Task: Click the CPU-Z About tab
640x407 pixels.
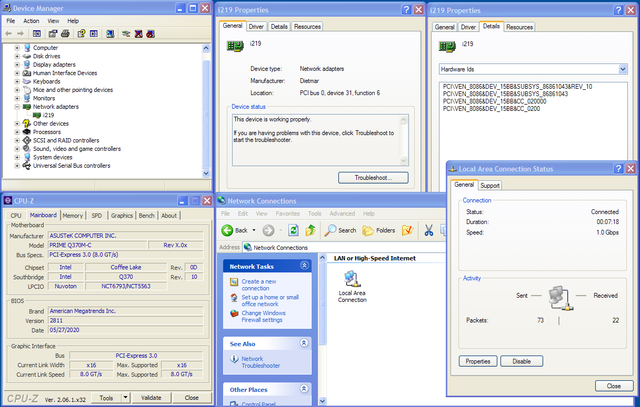Action: coord(169,216)
